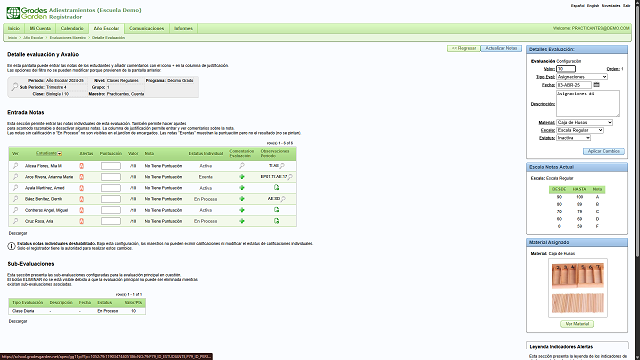The height and width of the screenshot is (360, 640).
Task: Click Puntuación input for Cruz Rosa
Action: [x=111, y=221]
